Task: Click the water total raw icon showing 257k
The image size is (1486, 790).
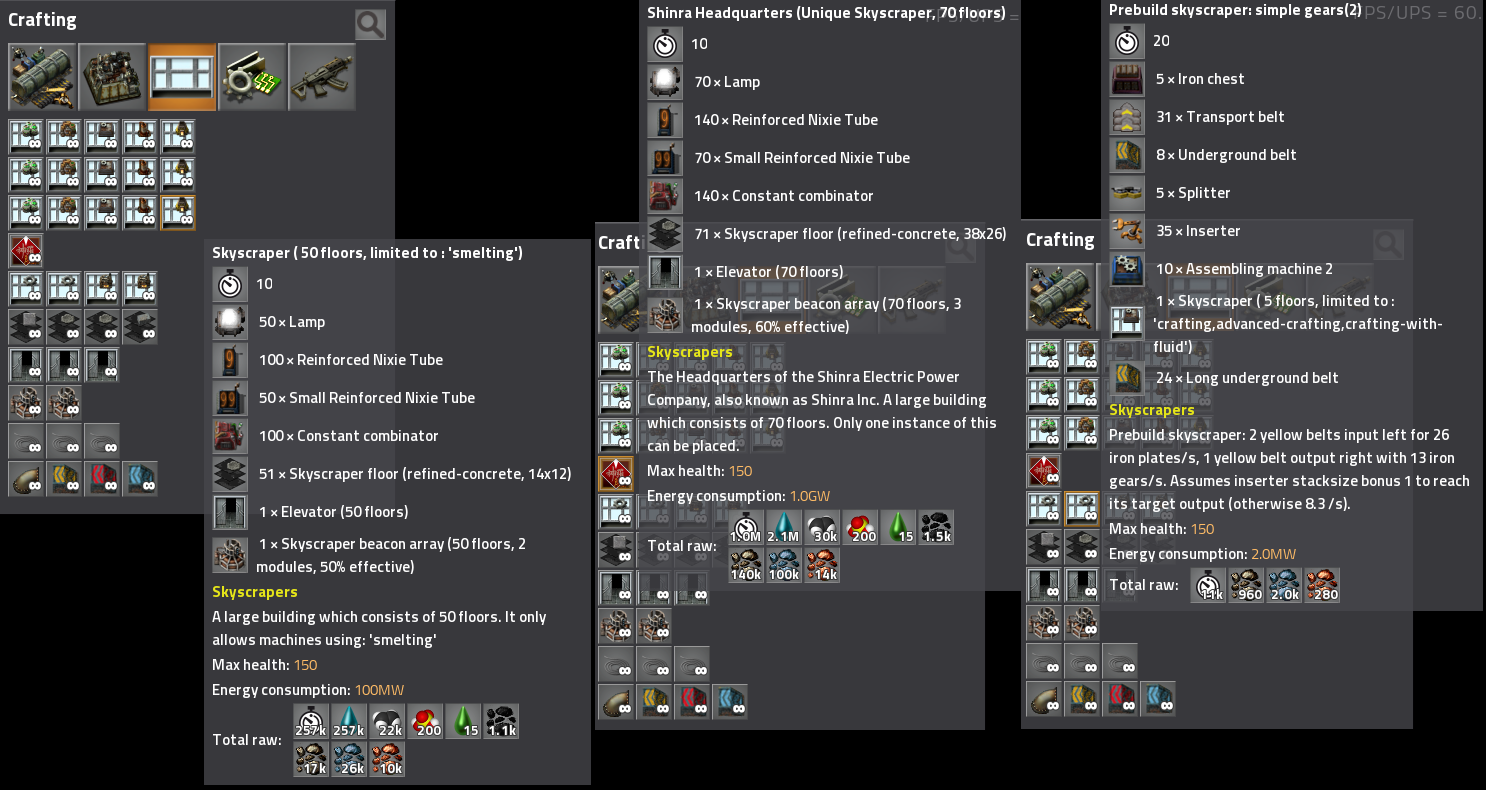Action: point(349,722)
